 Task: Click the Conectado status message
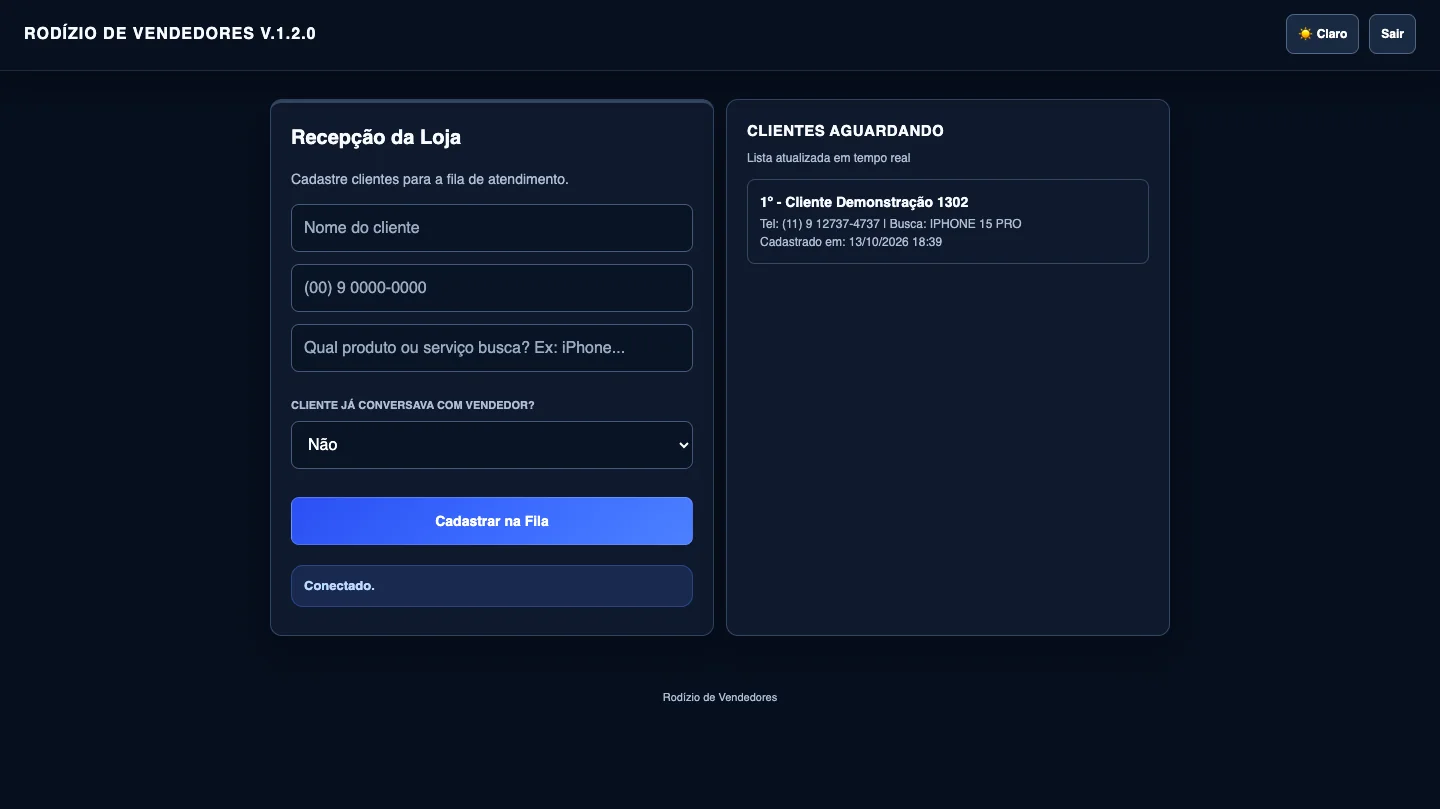(x=492, y=586)
